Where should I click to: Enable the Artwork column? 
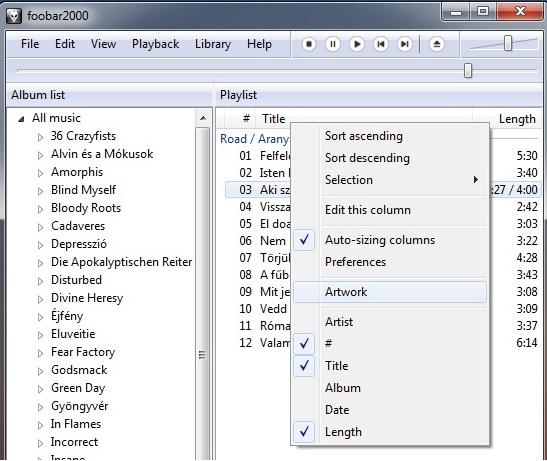point(390,292)
